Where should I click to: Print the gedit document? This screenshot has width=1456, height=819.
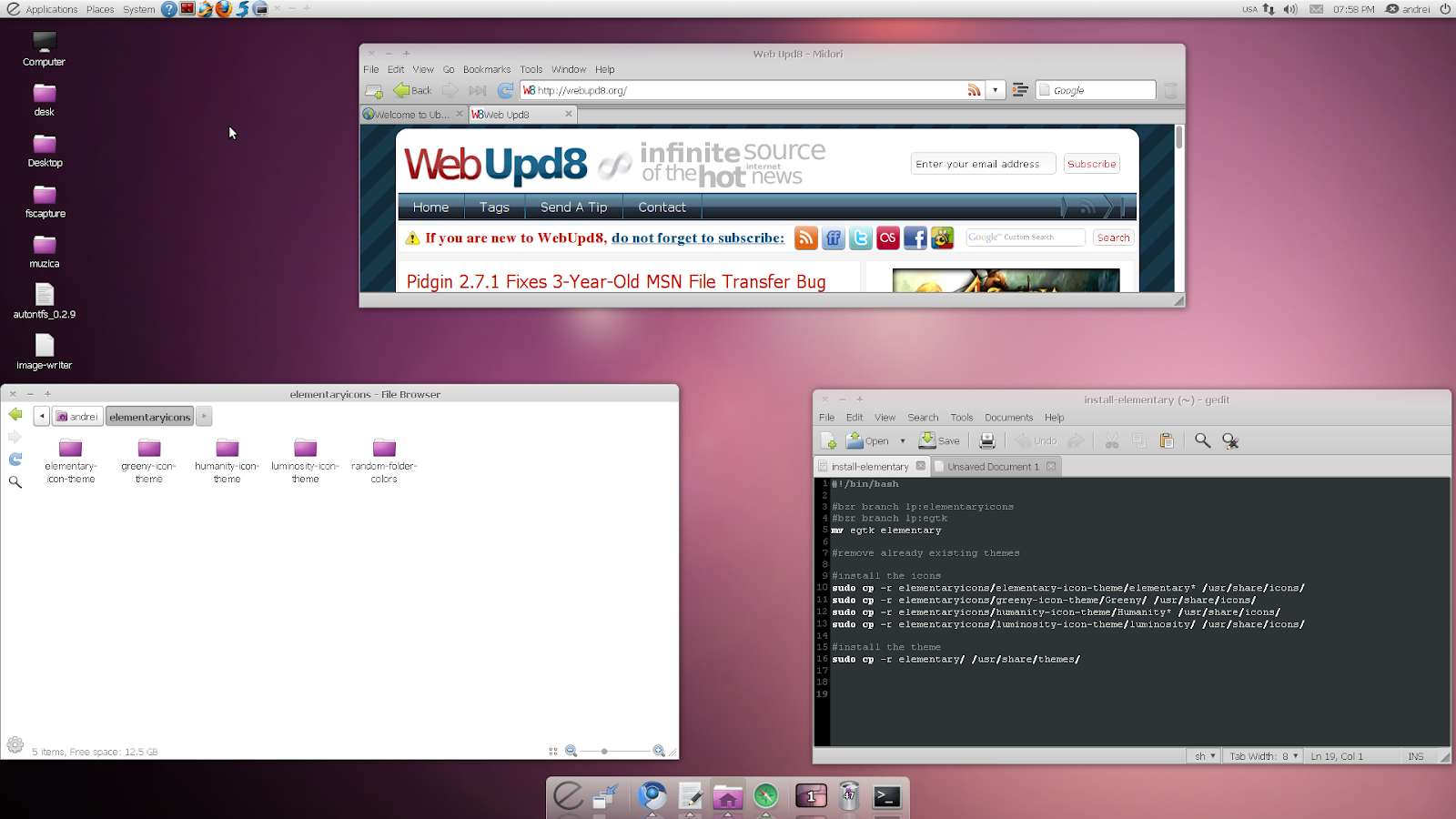[x=986, y=440]
